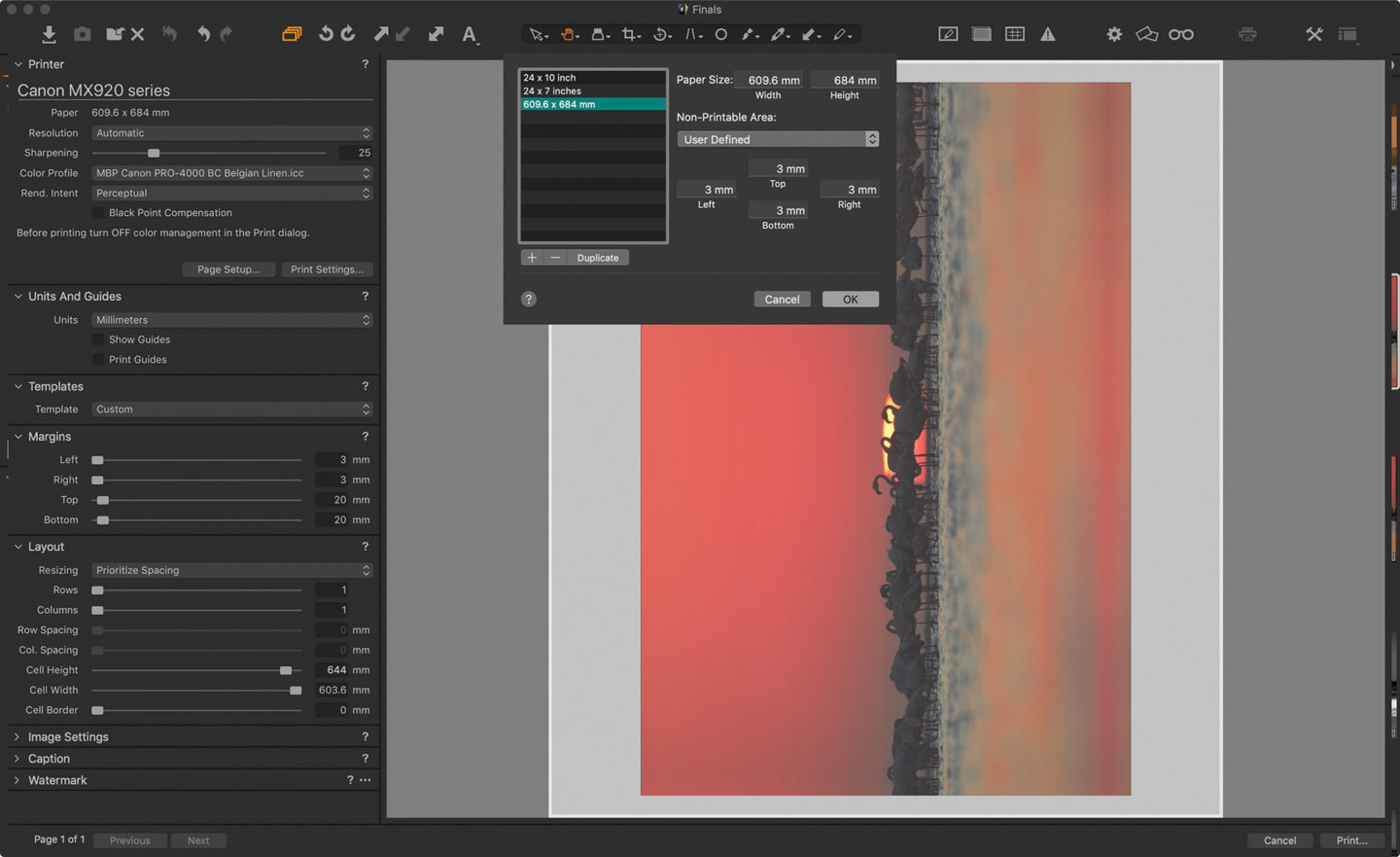Click the proofing glasses icon
1400x857 pixels.
coord(1180,34)
